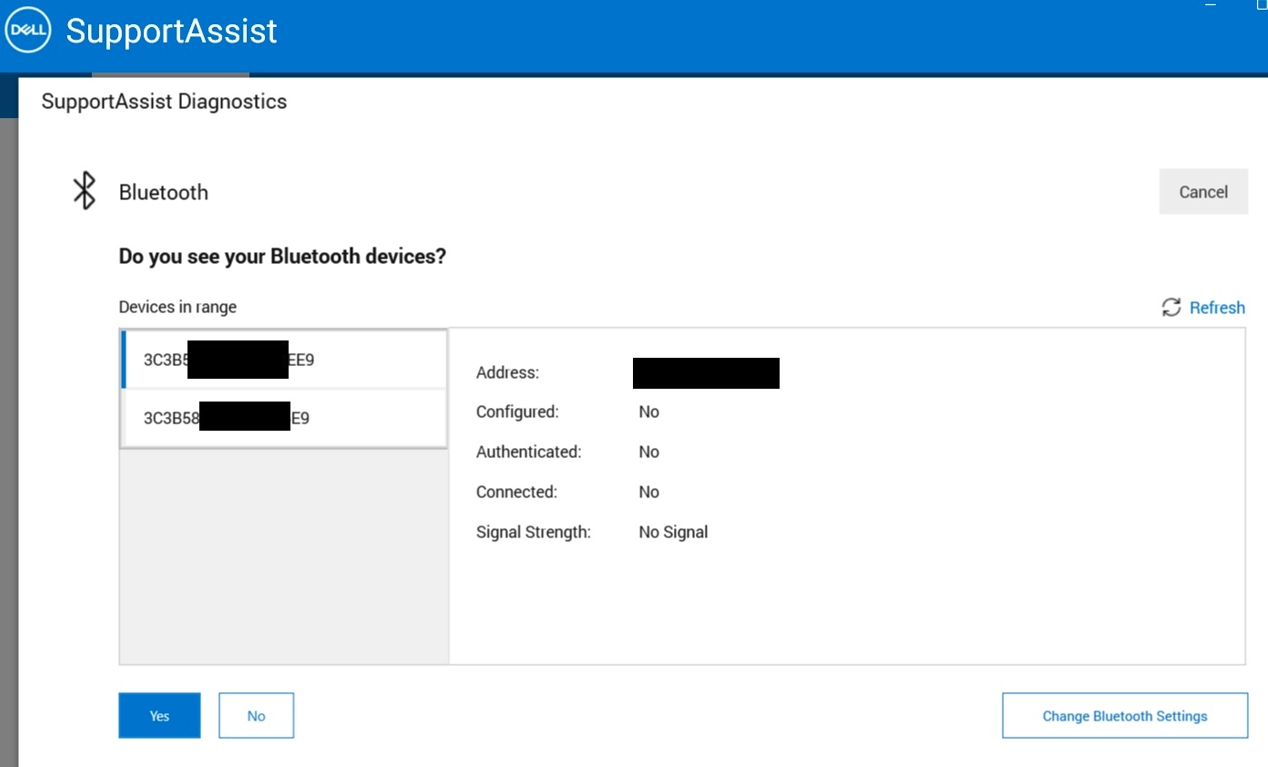This screenshot has height=767, width=1268.
Task: Click the Bluetooth symbol icon
Action: [x=85, y=191]
